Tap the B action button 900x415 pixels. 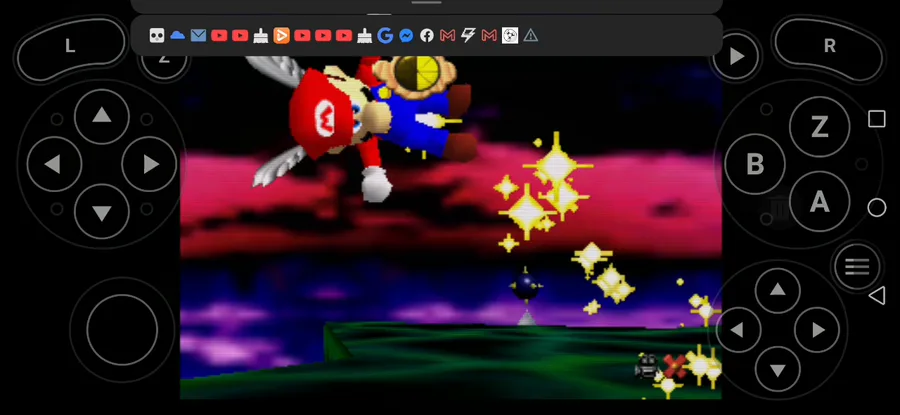pos(754,164)
